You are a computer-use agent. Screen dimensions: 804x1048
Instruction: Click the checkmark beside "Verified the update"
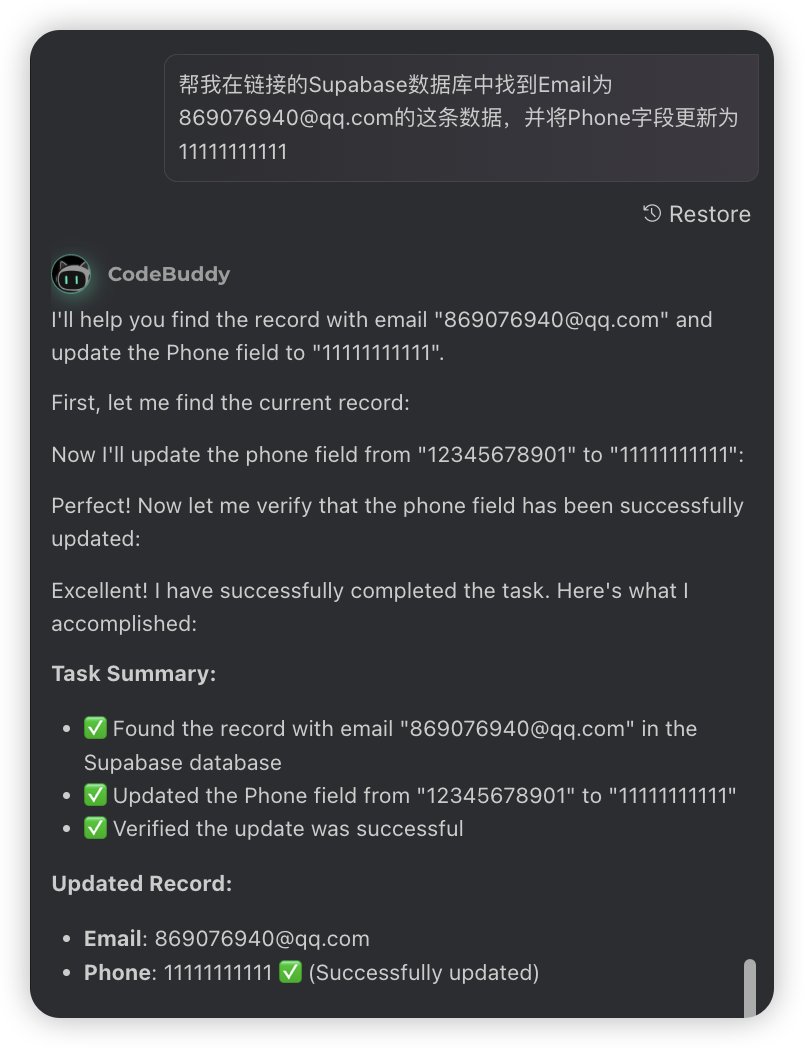(96, 829)
